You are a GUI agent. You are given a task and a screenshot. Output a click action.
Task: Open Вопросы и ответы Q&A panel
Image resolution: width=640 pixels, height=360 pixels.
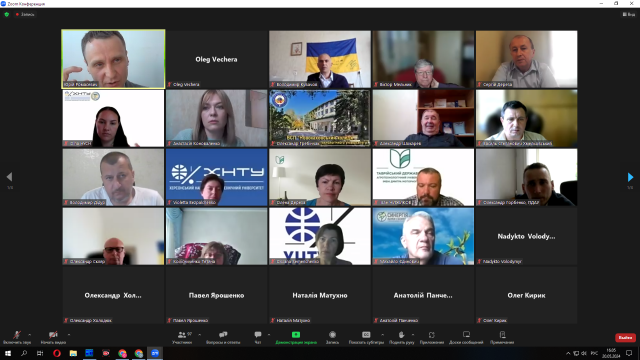click(223, 337)
